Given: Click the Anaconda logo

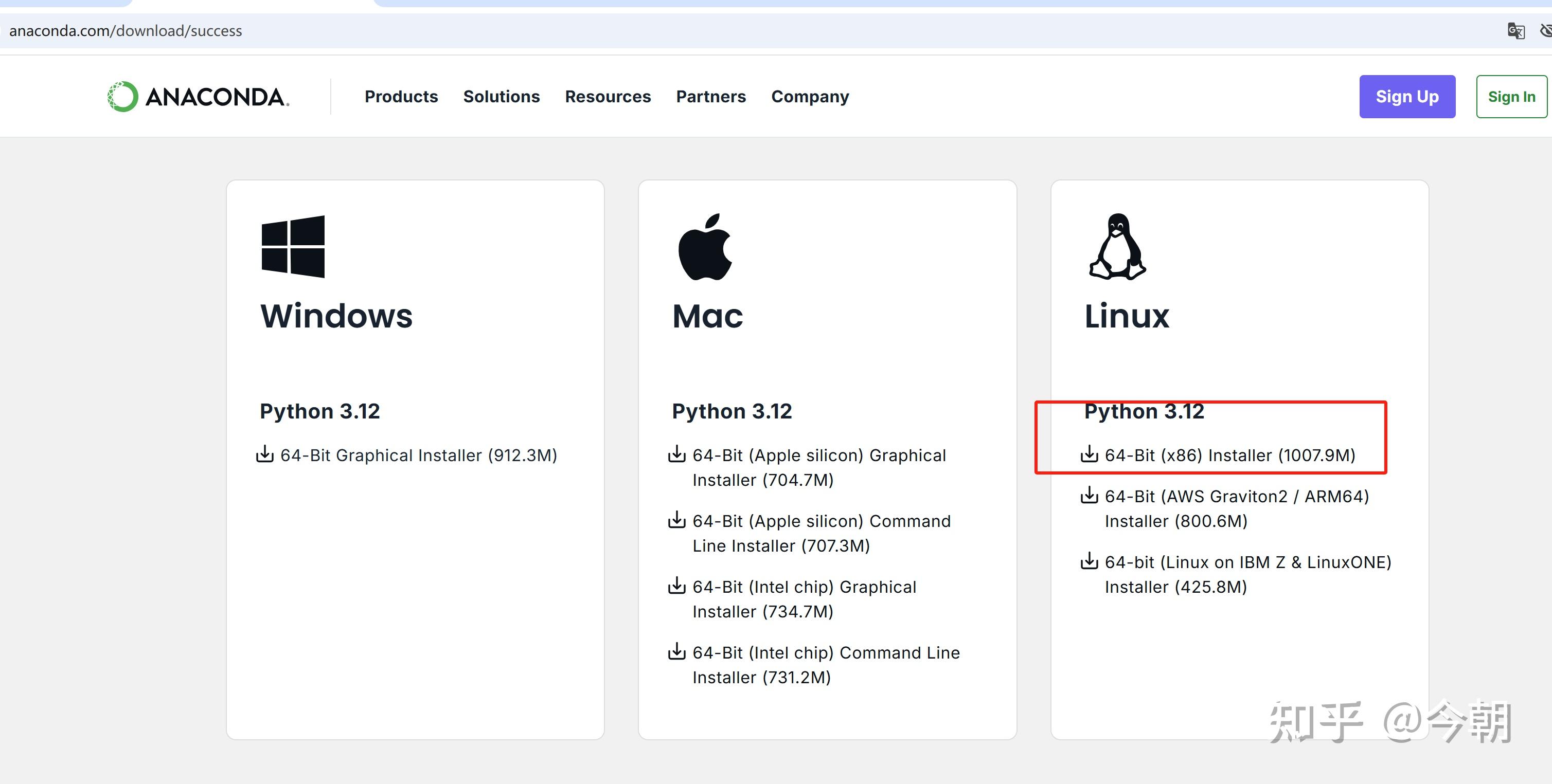Looking at the screenshot, I should [198, 97].
